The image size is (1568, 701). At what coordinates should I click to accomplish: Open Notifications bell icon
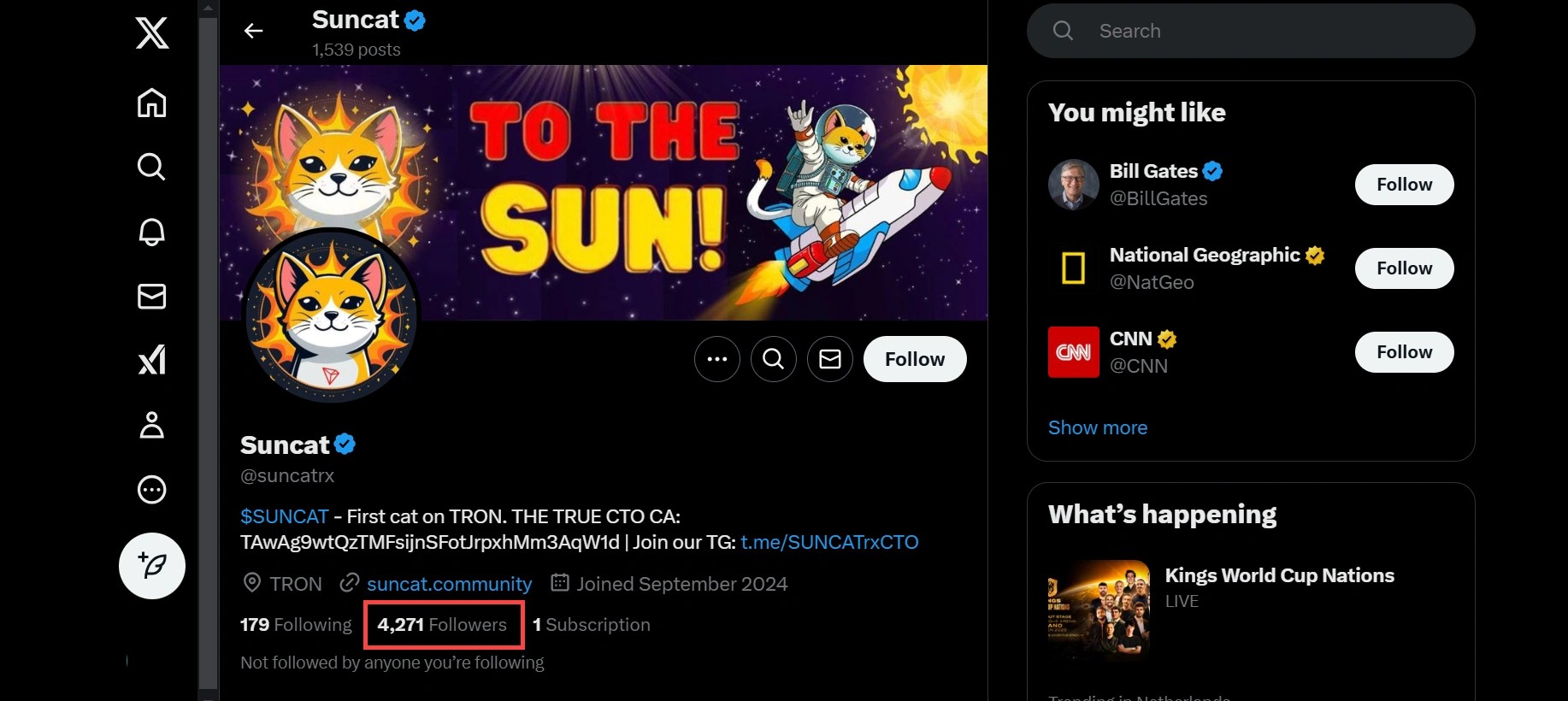click(152, 232)
